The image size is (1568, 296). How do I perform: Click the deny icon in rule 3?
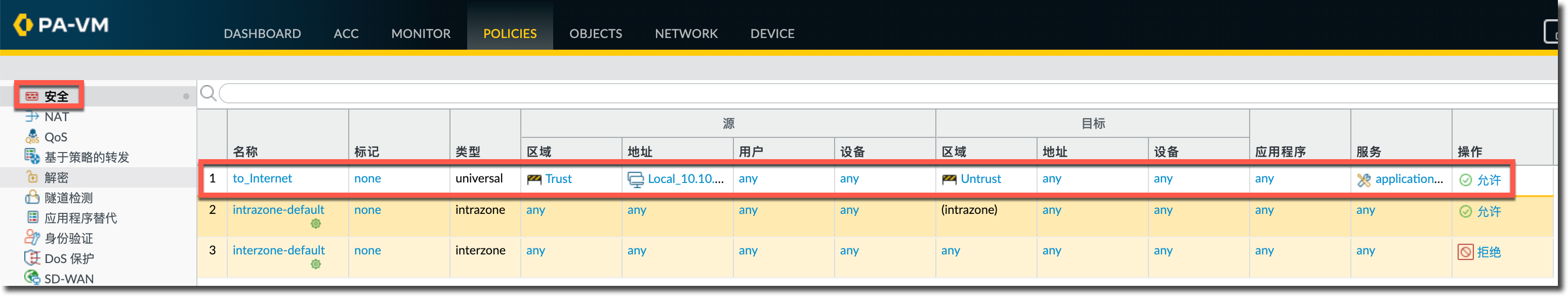coord(1465,251)
